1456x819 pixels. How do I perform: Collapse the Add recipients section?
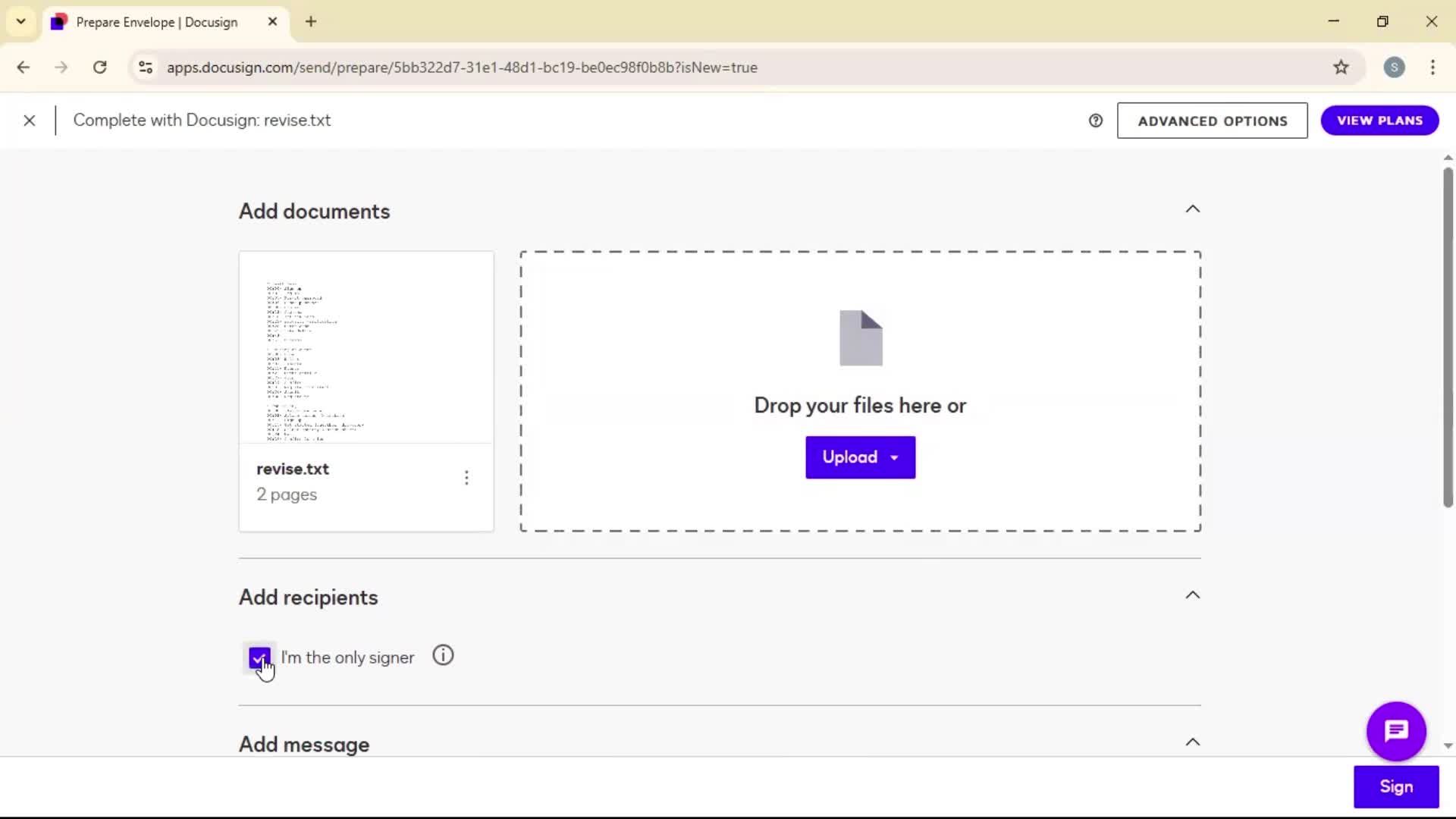click(1192, 595)
